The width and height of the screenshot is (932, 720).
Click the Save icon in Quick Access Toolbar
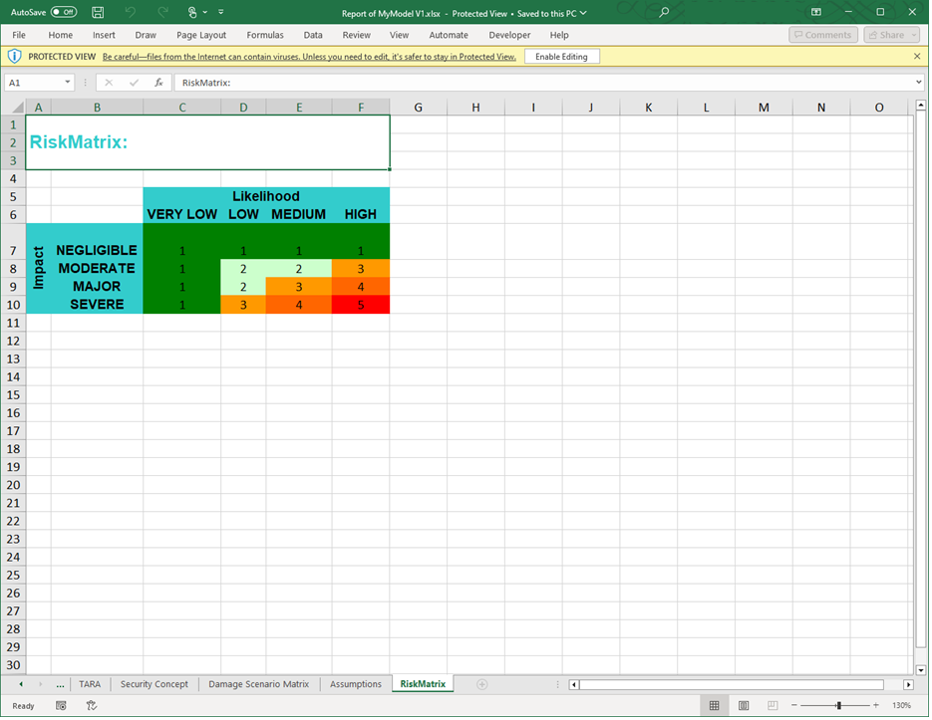pos(97,12)
